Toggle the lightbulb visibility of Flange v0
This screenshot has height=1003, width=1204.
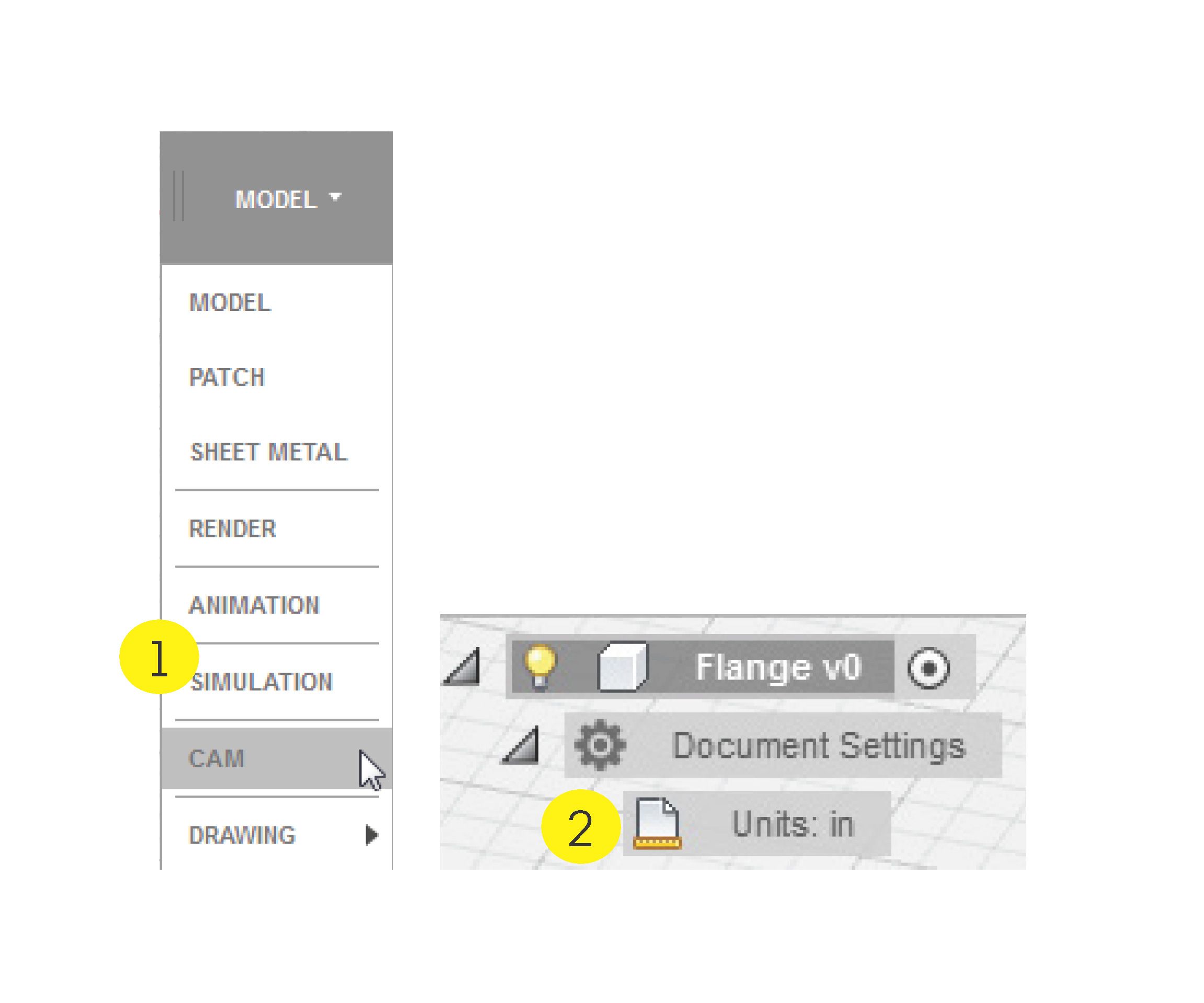tap(540, 666)
